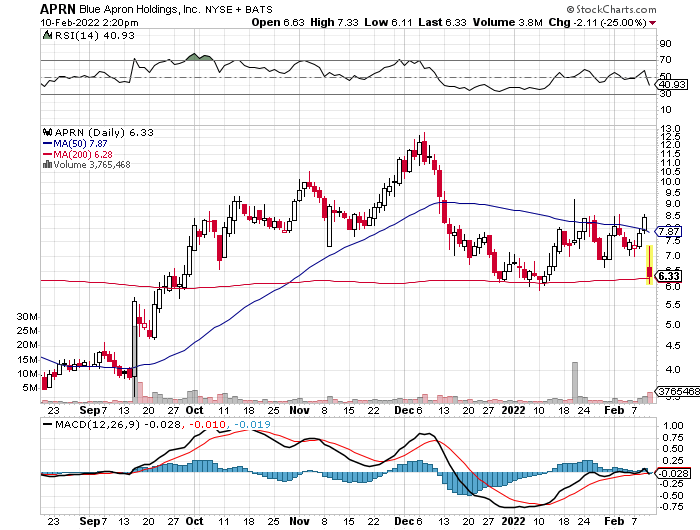Click the 2022 label on price chart axis

tap(513, 410)
